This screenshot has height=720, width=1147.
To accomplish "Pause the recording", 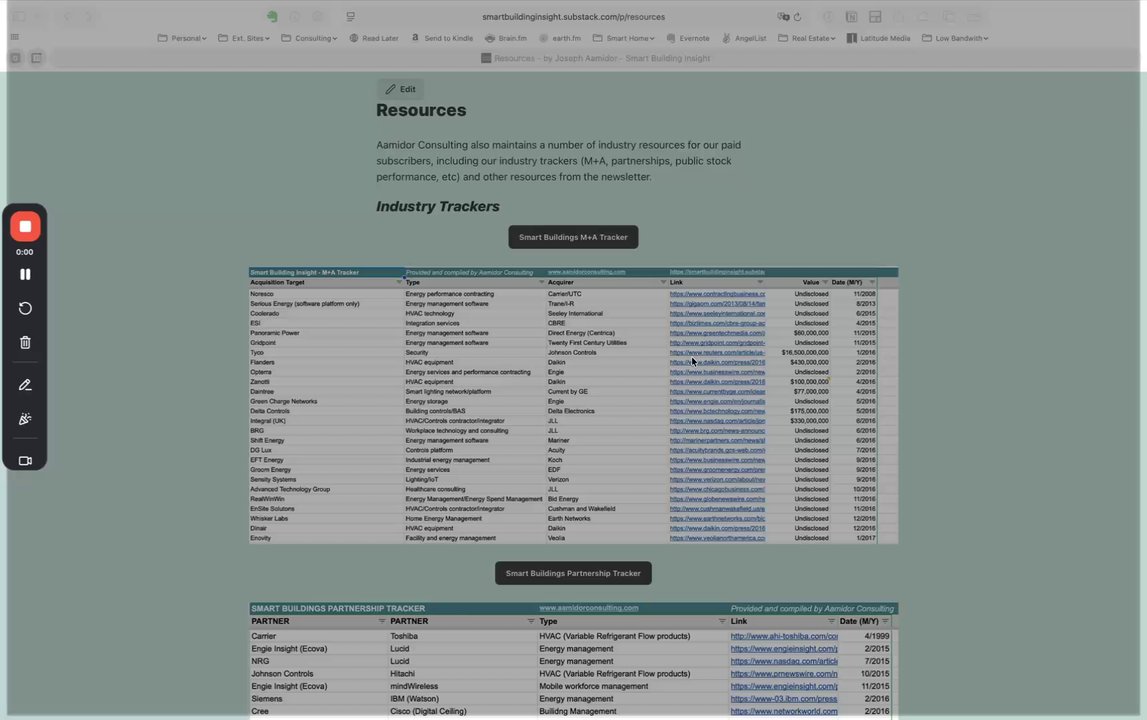I will (x=25, y=274).
